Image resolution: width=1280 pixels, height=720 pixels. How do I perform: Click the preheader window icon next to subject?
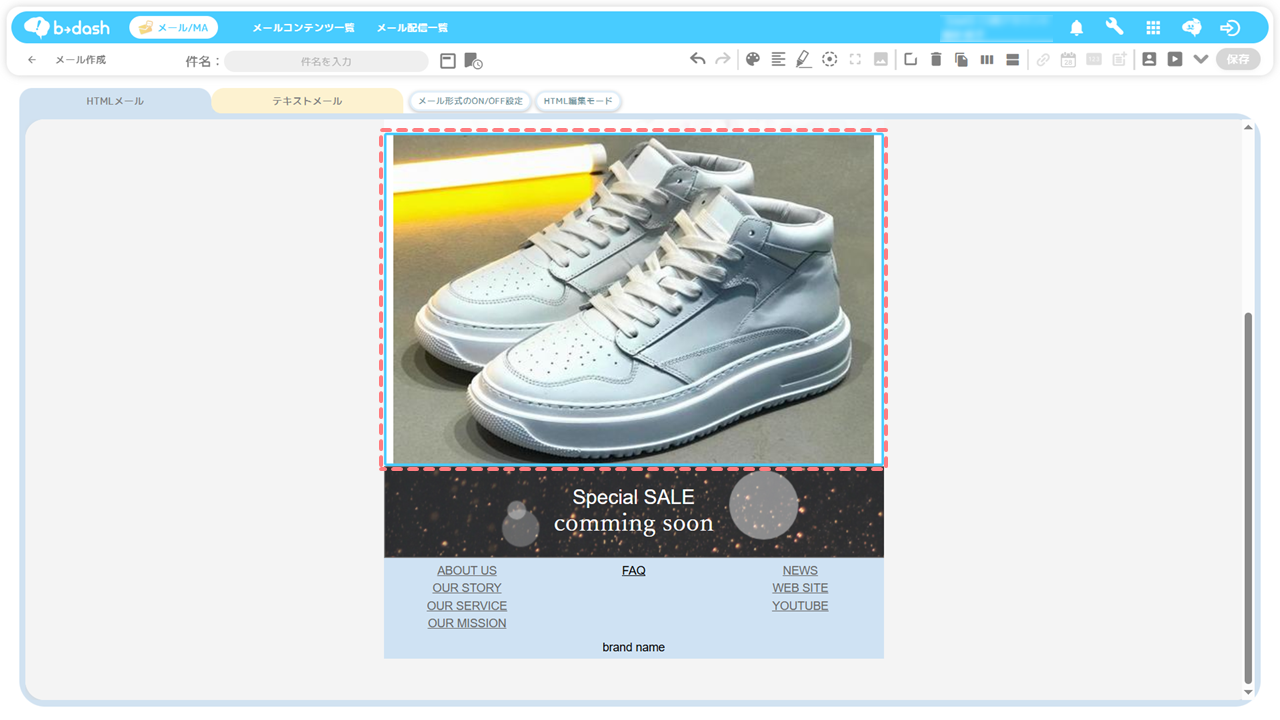pyautogui.click(x=448, y=61)
